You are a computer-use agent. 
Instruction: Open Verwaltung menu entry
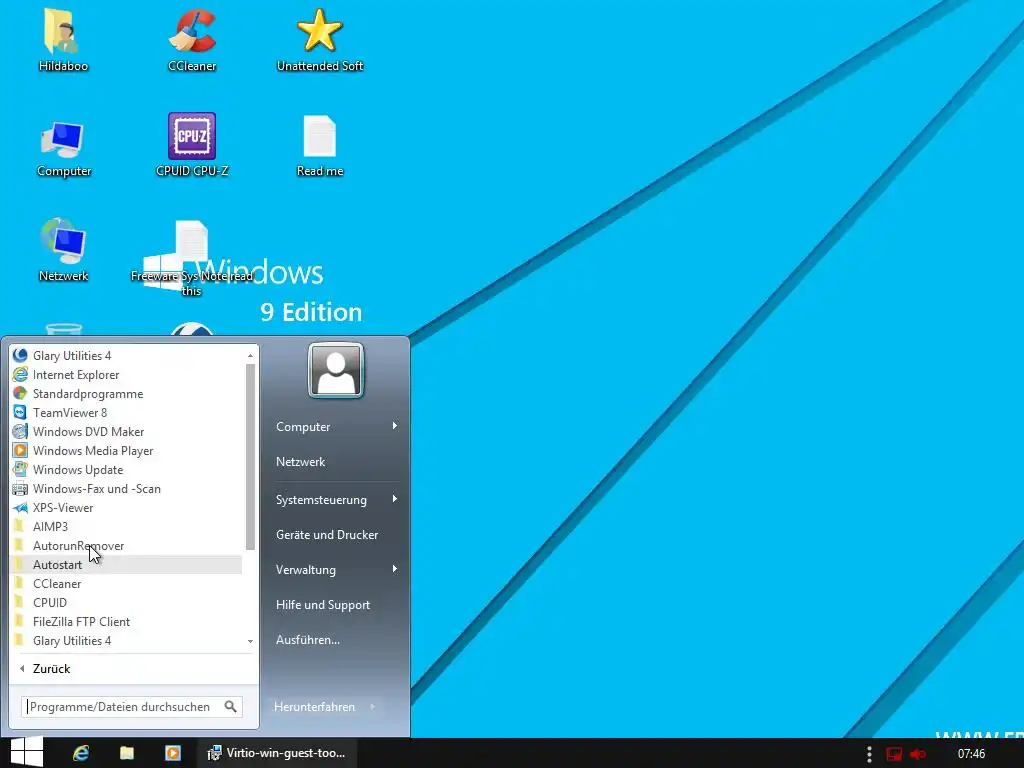pyautogui.click(x=306, y=569)
